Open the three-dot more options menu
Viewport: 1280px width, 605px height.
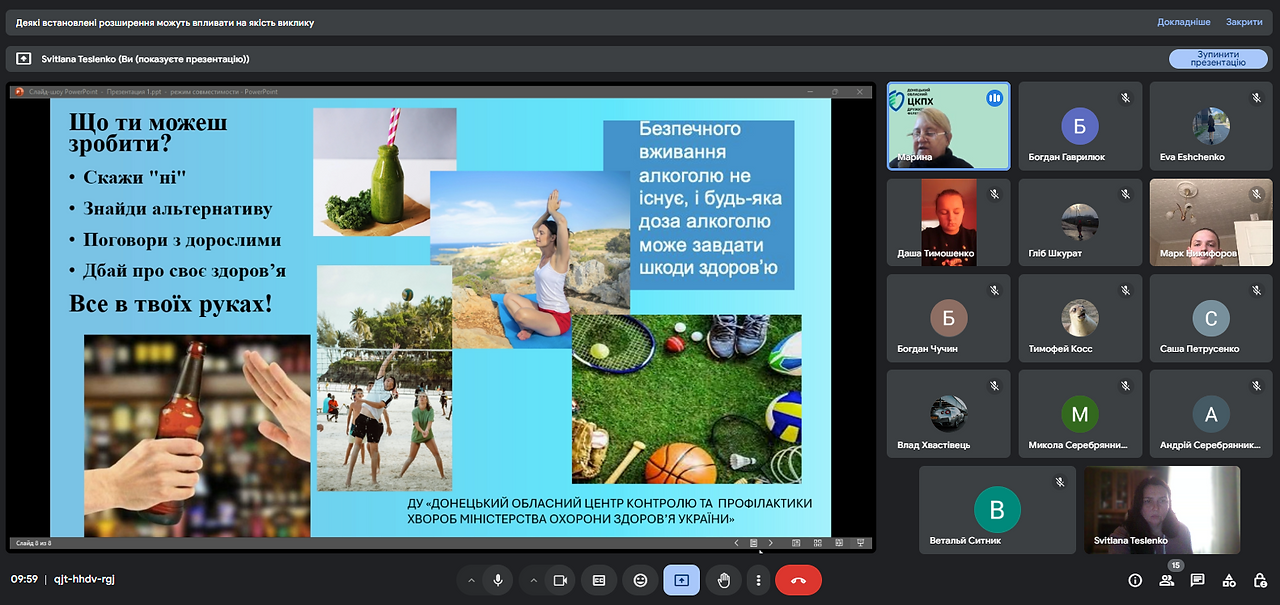tap(759, 580)
